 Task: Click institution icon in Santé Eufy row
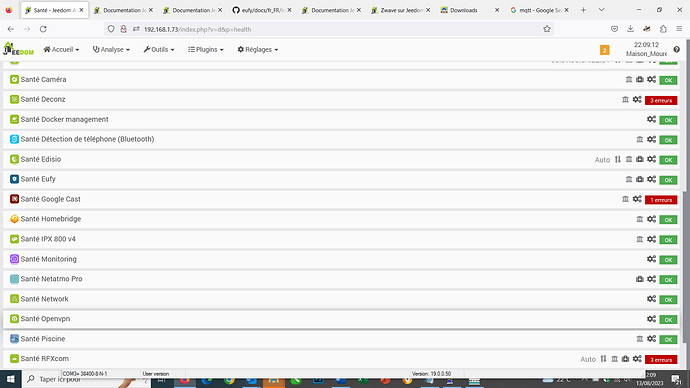(x=629, y=179)
